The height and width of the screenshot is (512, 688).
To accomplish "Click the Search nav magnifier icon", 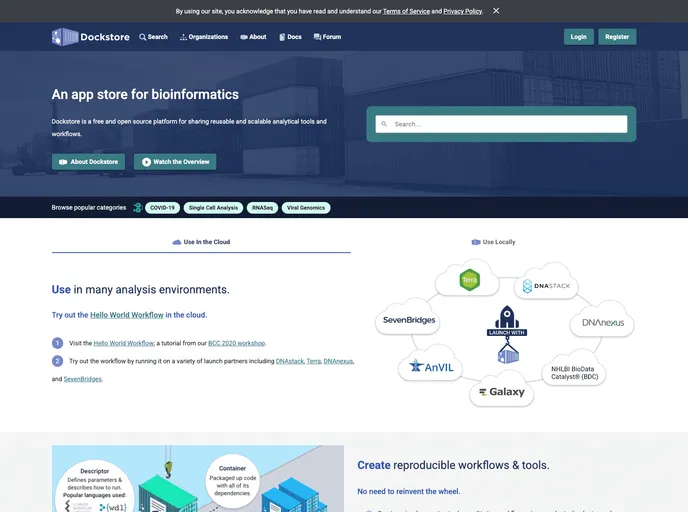I will click(143, 37).
